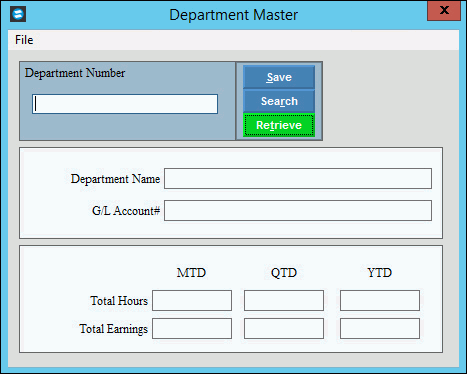Viewport: 467px width, 374px height.
Task: Select the MTD Total Hours field
Action: (192, 301)
